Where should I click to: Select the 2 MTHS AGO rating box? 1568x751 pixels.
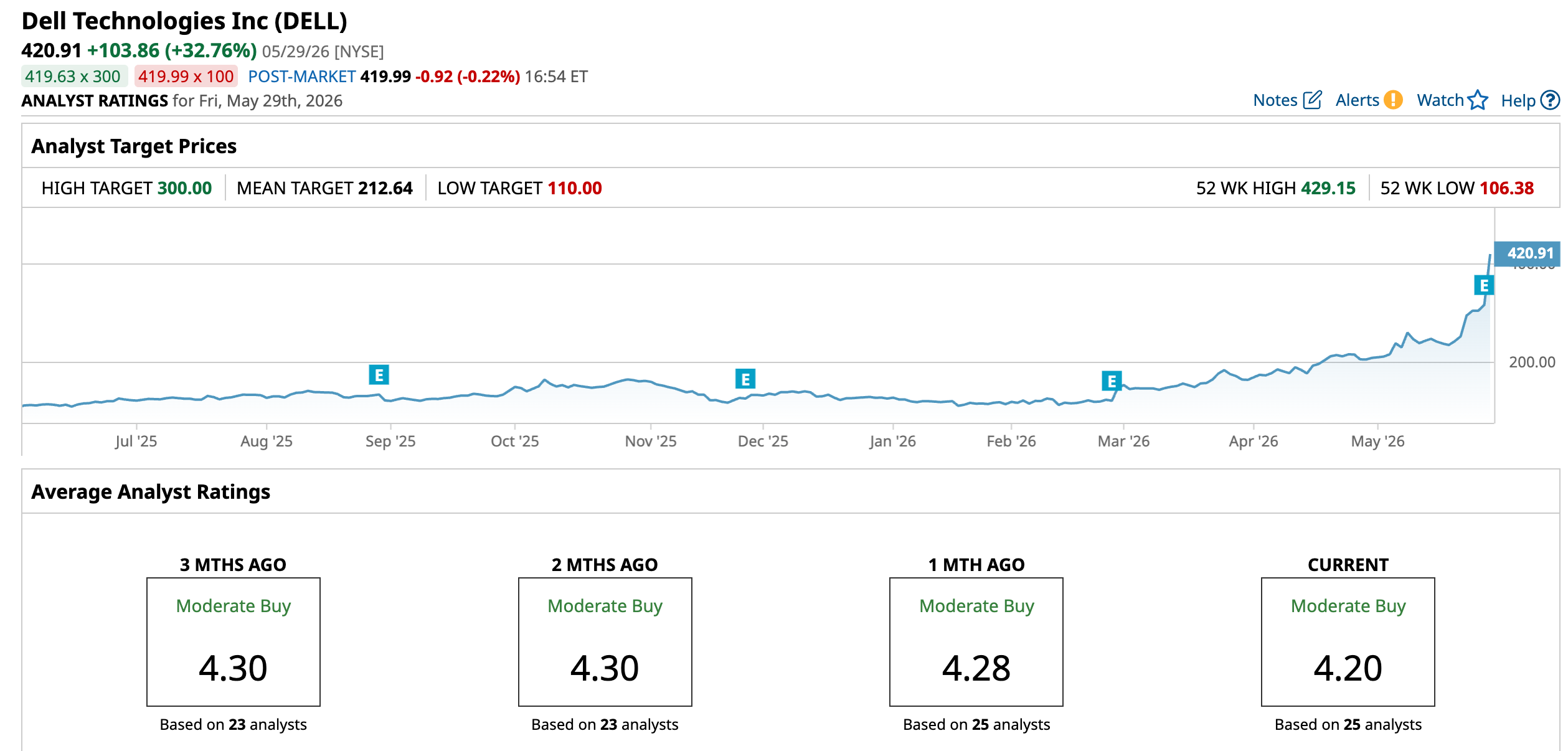605,642
